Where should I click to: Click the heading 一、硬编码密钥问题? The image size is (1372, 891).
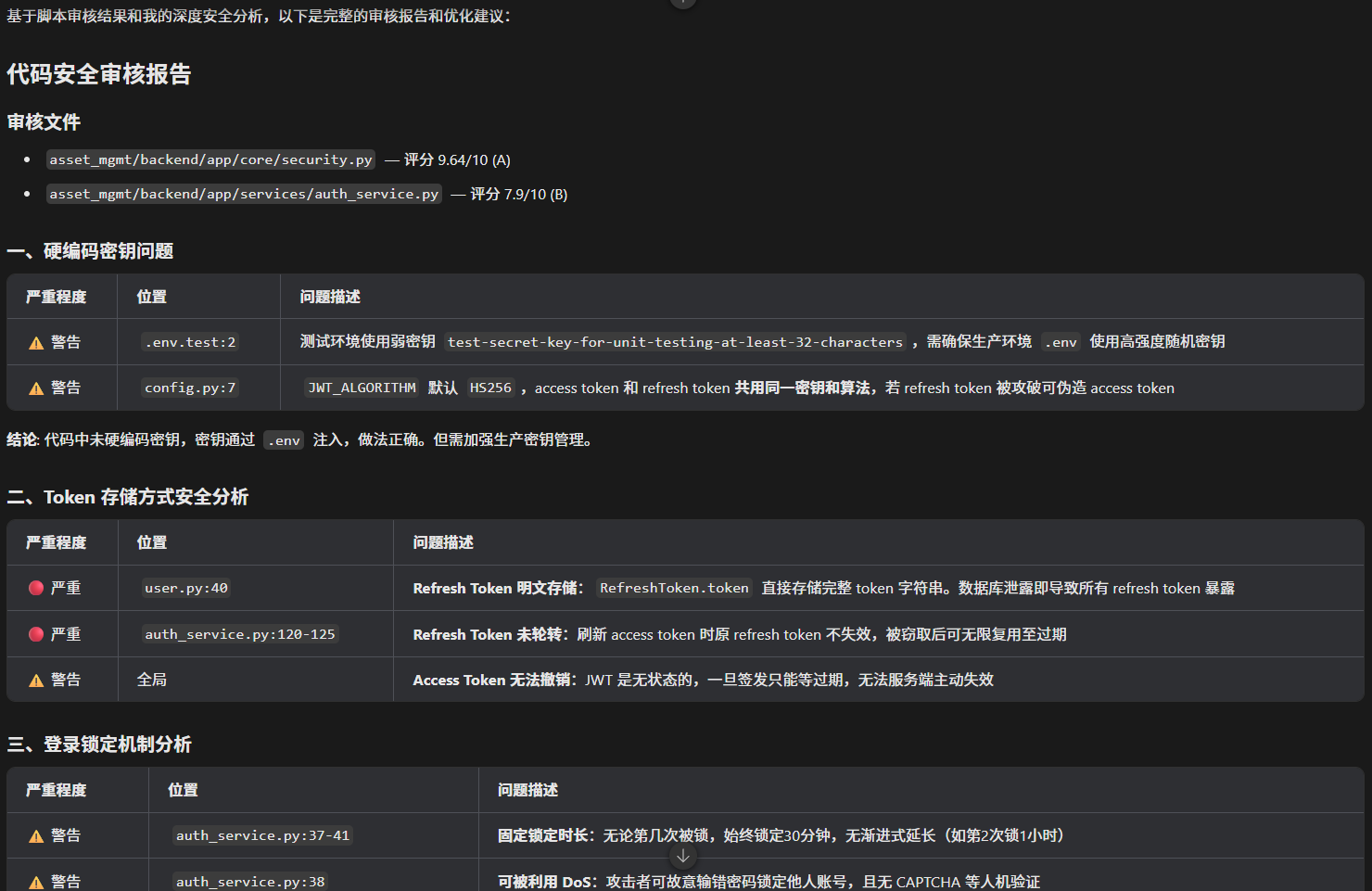pyautogui.click(x=90, y=251)
